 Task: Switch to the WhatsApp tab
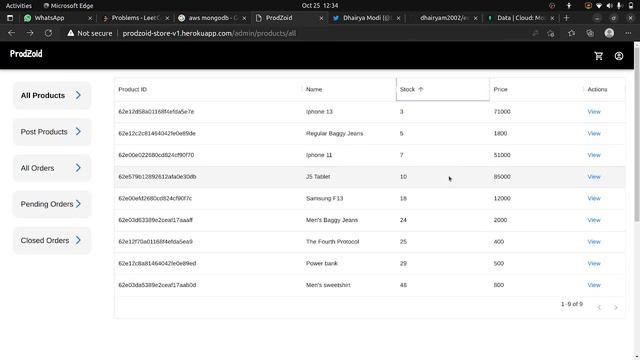(x=58, y=18)
